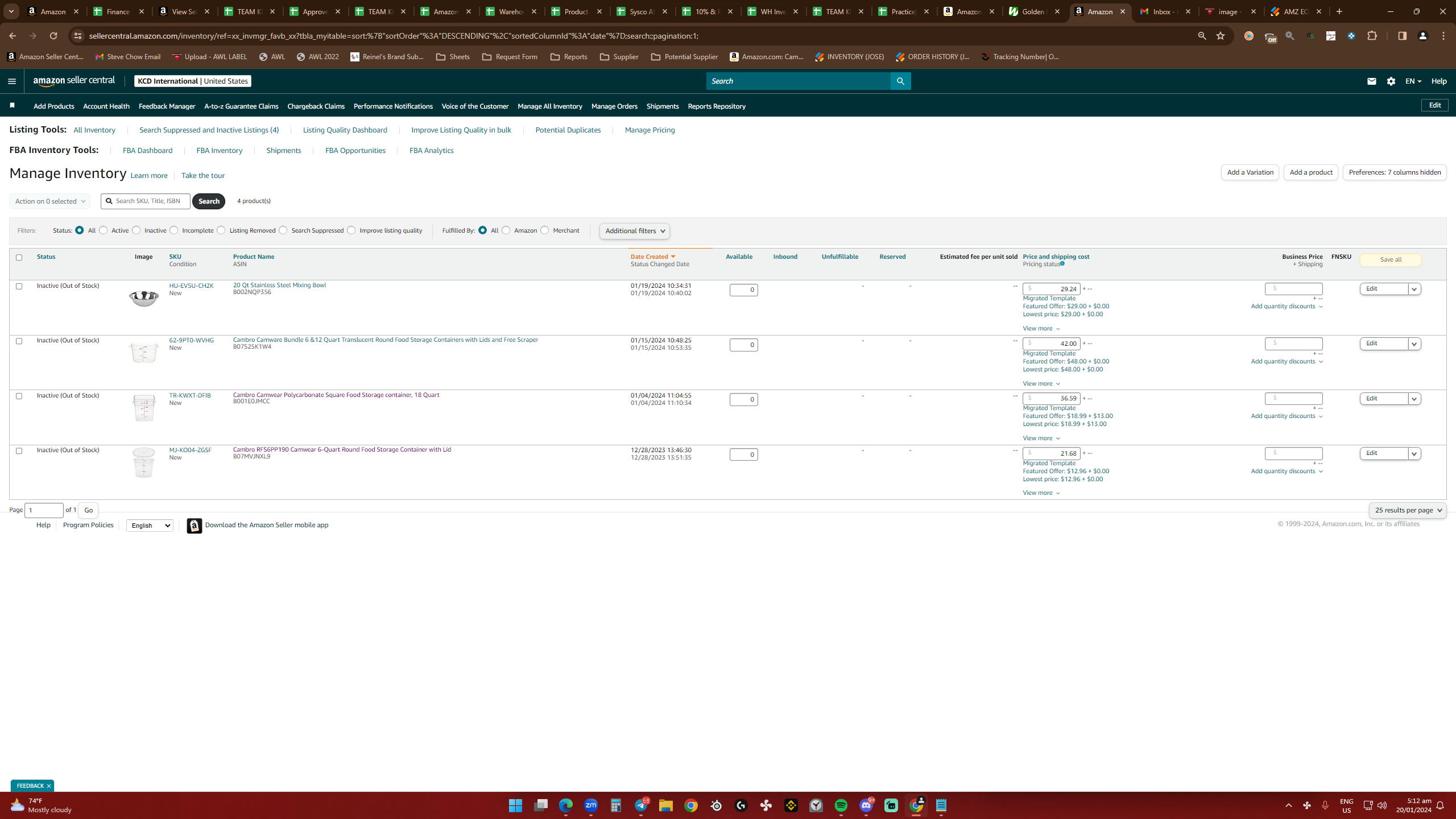Screen dimensions: 1456x819
Task: Open the Windows Start button
Action: (516, 805)
